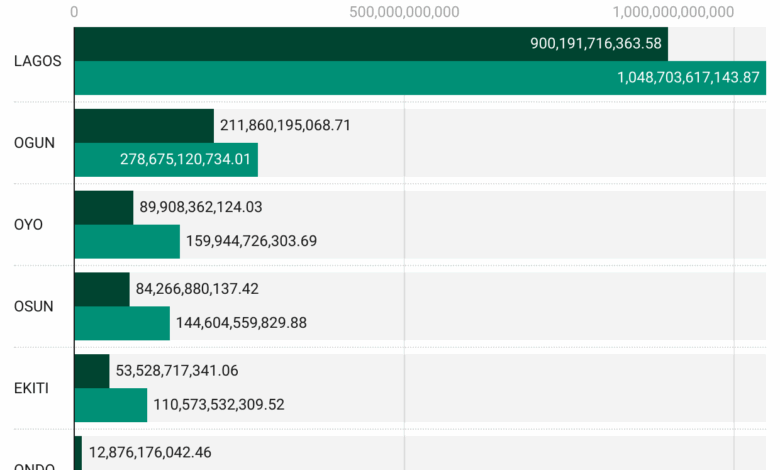Screen dimensions: 780x470
Task: Click the light green OYO bar
Action: [127, 242]
